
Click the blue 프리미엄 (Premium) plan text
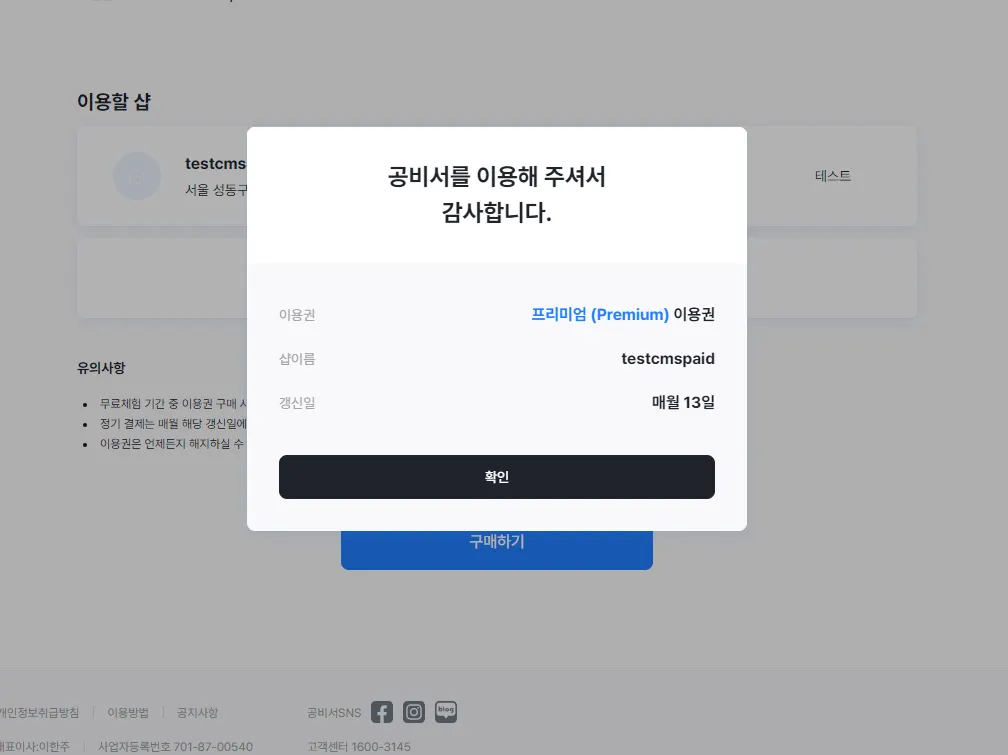tap(600, 314)
